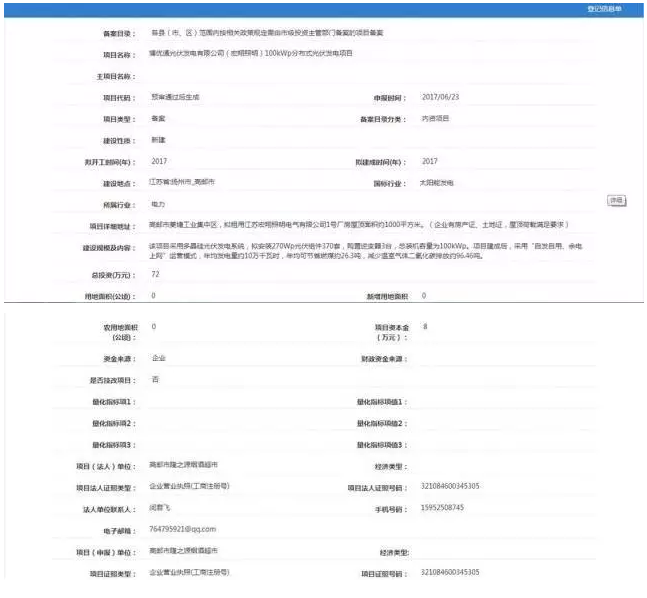The image size is (647, 598).
Task: Click the 项目类型 value 备案
Action: (158, 118)
